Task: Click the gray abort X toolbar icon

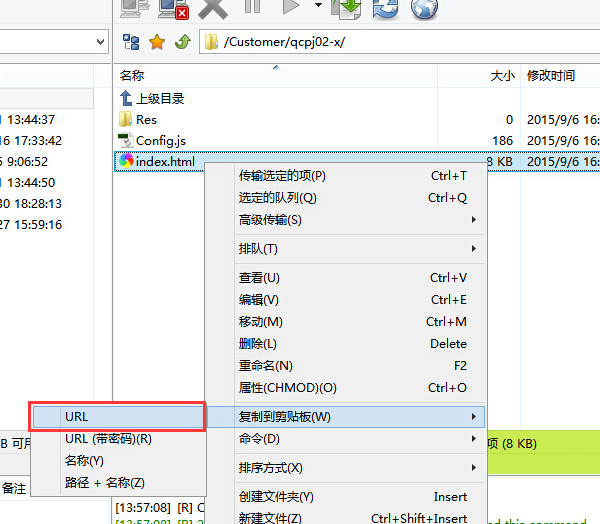Action: tap(213, 8)
